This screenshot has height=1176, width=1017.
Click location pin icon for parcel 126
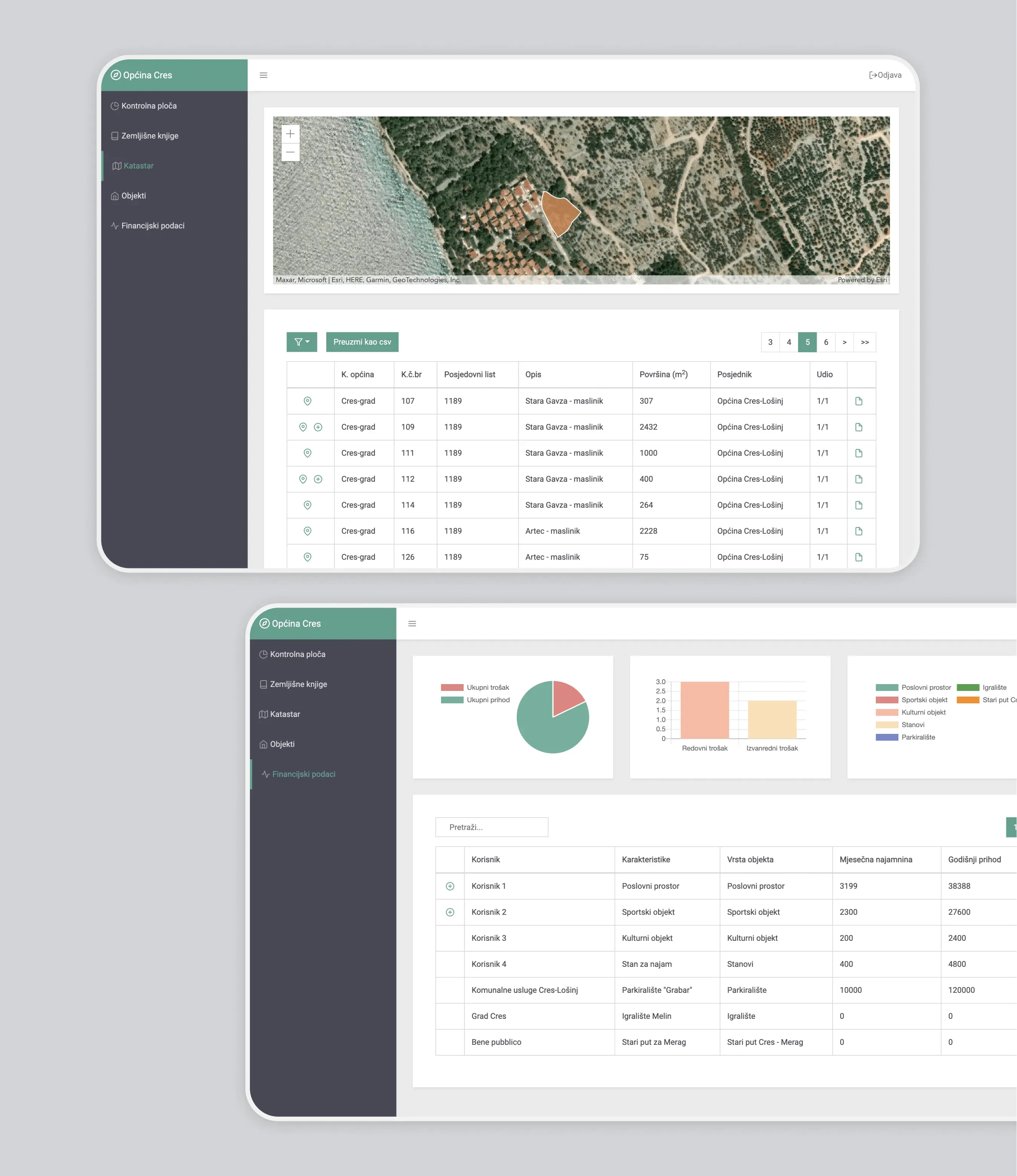(307, 557)
